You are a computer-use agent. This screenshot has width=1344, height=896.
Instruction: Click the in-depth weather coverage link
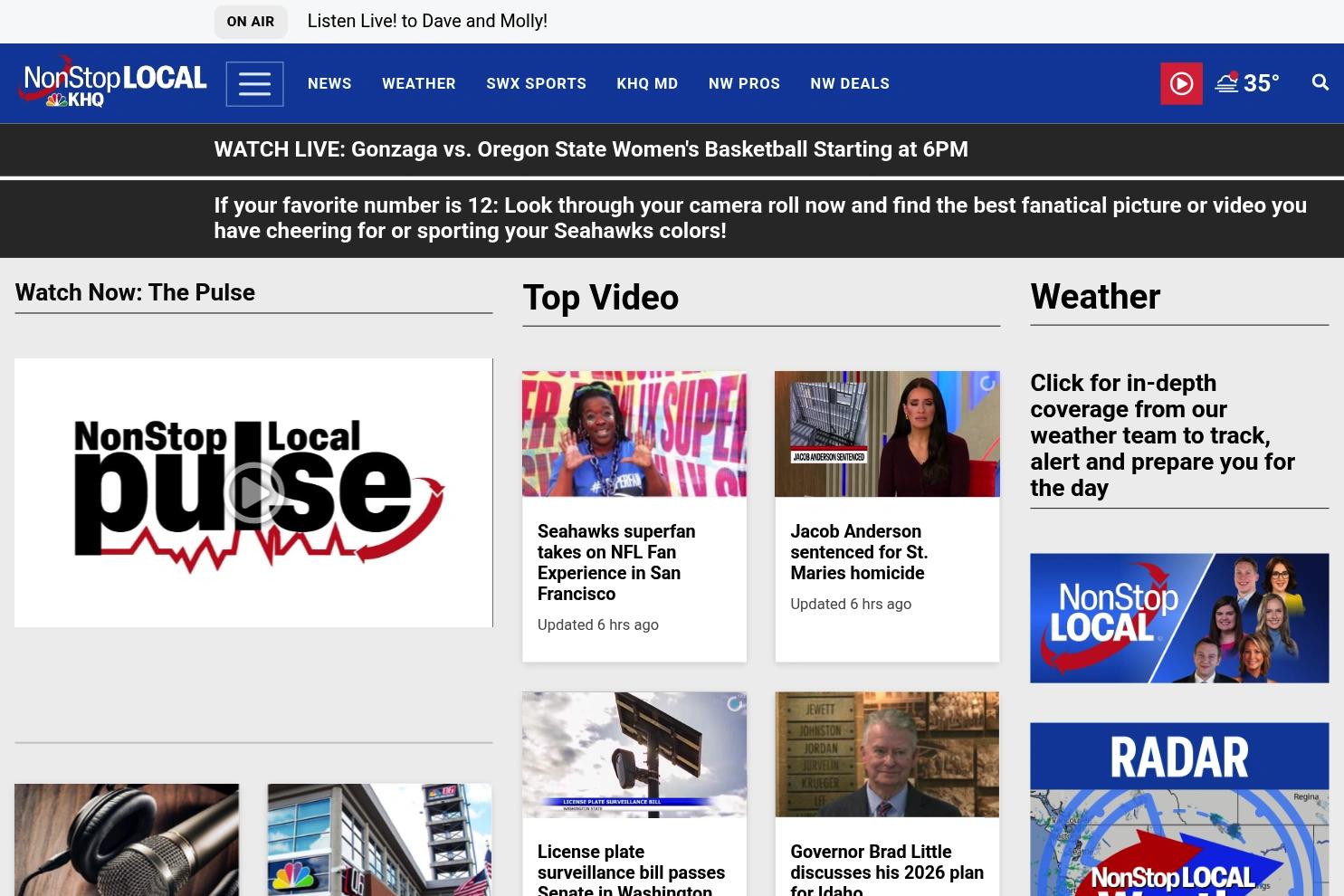[x=1163, y=435]
